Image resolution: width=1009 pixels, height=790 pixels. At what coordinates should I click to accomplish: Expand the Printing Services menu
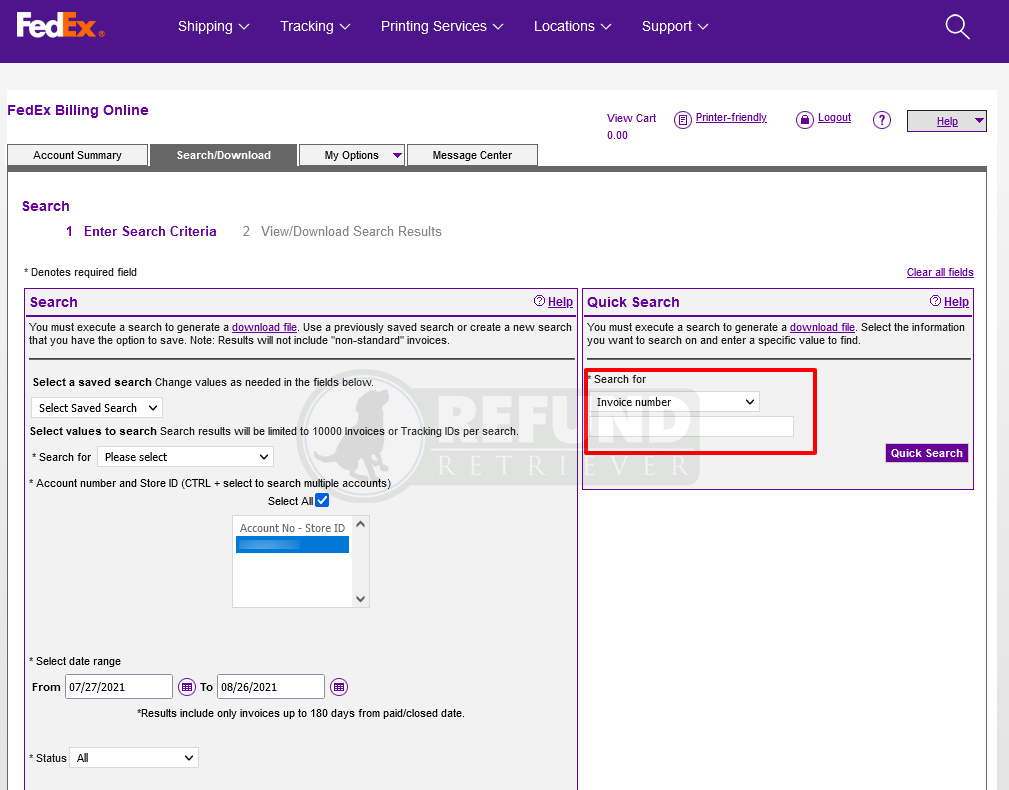(442, 26)
